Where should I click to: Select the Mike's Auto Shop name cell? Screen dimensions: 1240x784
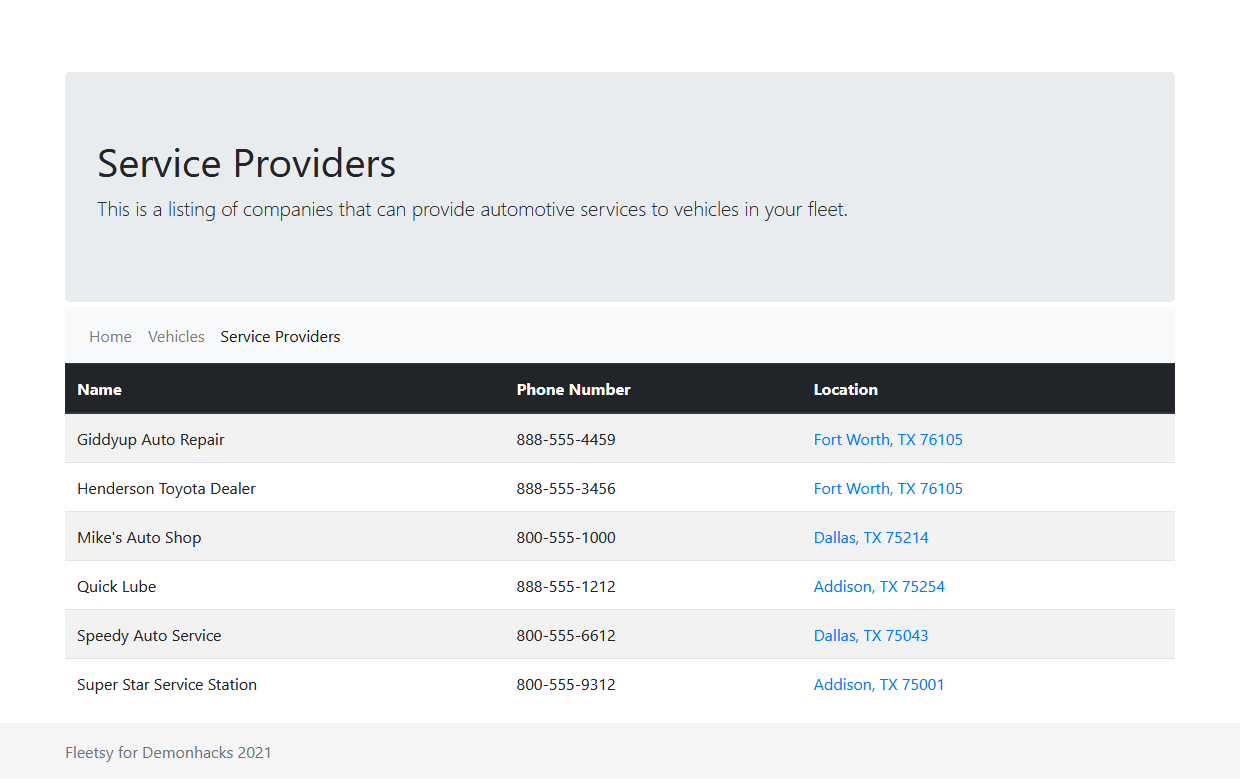(x=139, y=538)
